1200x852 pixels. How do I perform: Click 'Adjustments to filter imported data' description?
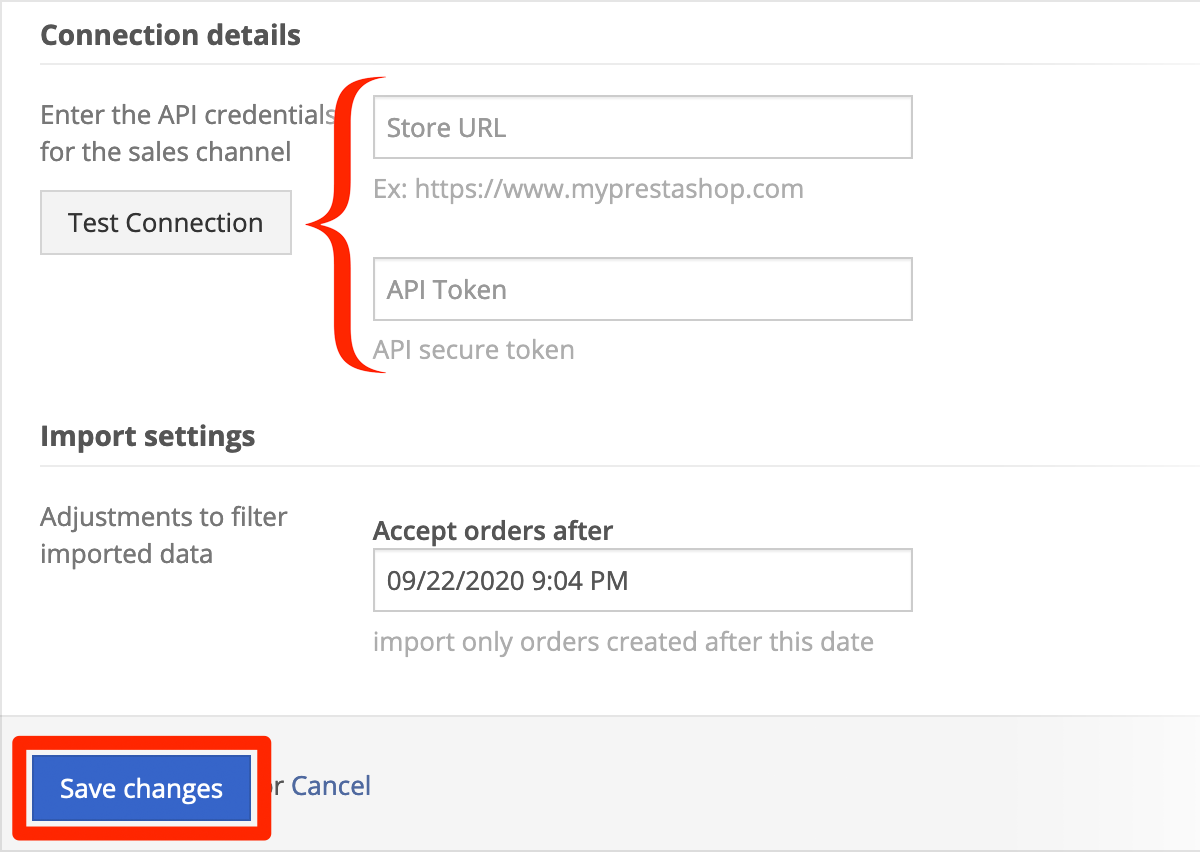pos(164,535)
